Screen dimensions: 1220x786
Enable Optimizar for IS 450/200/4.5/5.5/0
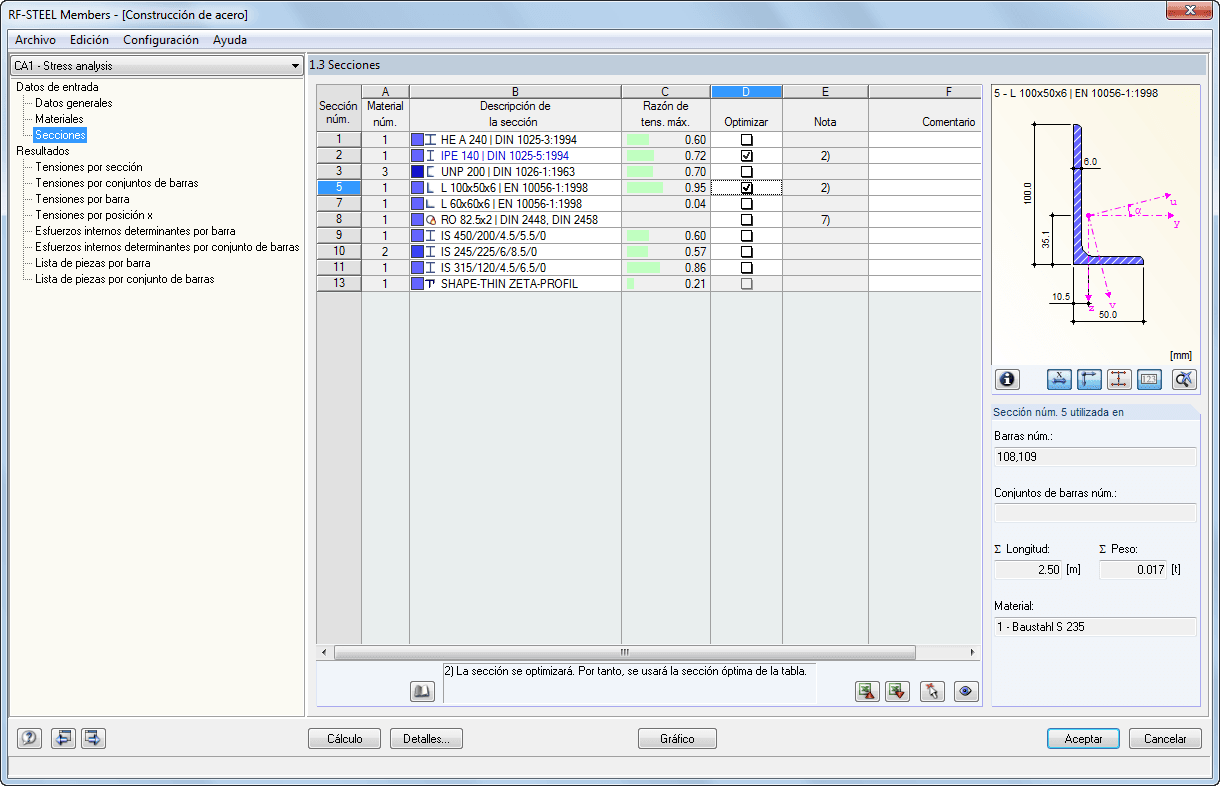click(x=746, y=236)
